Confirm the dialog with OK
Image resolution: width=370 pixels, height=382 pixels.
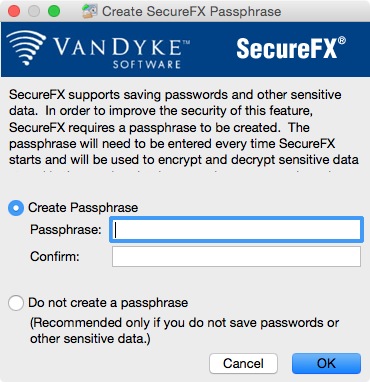[326, 363]
